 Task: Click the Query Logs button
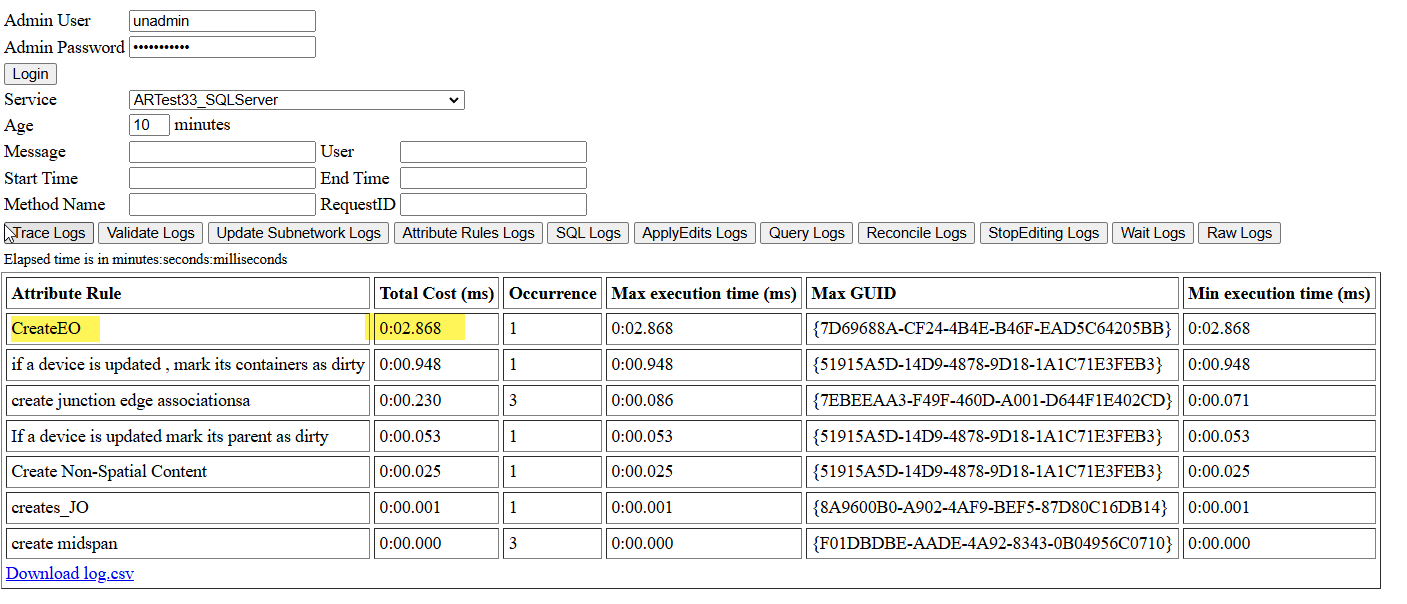pyautogui.click(x=805, y=232)
